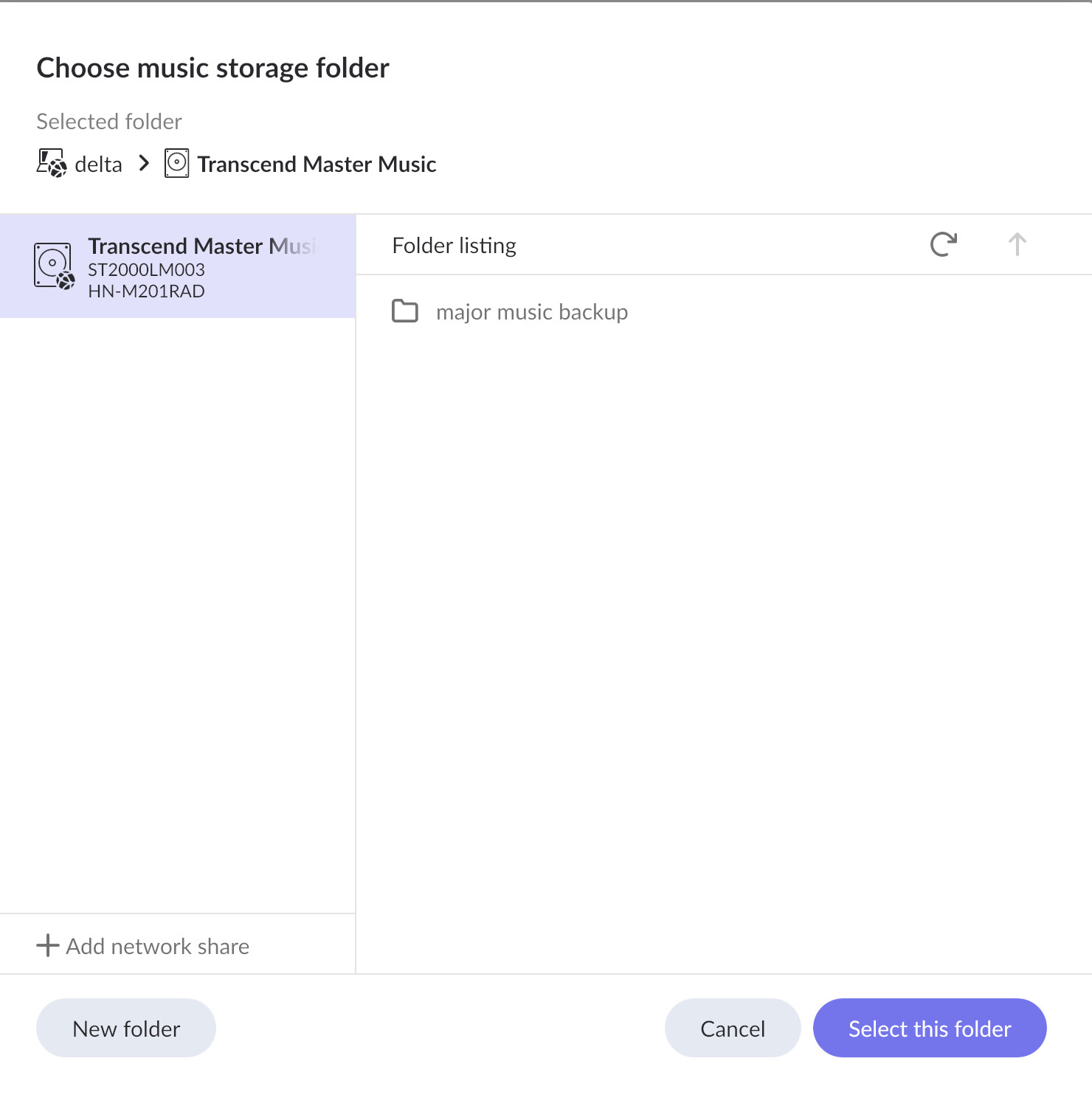
Task: Click the Folder listing header label
Action: coord(454,245)
